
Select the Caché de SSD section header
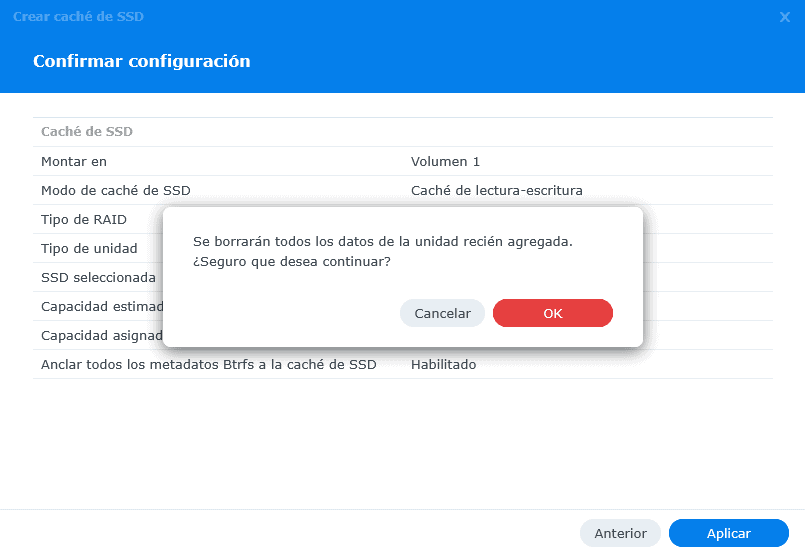pyautogui.click(x=87, y=131)
